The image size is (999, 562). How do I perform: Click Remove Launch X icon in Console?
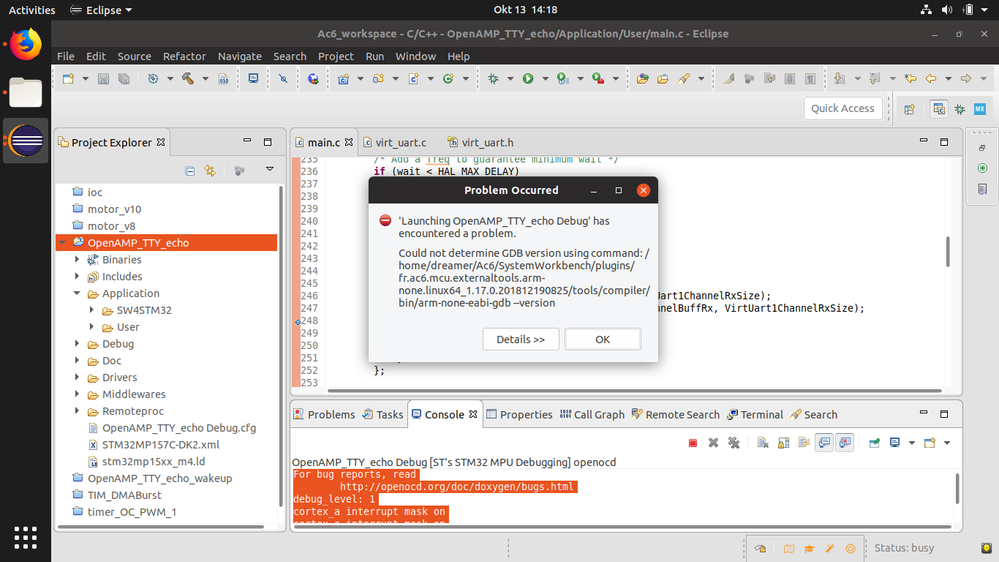pos(714,443)
